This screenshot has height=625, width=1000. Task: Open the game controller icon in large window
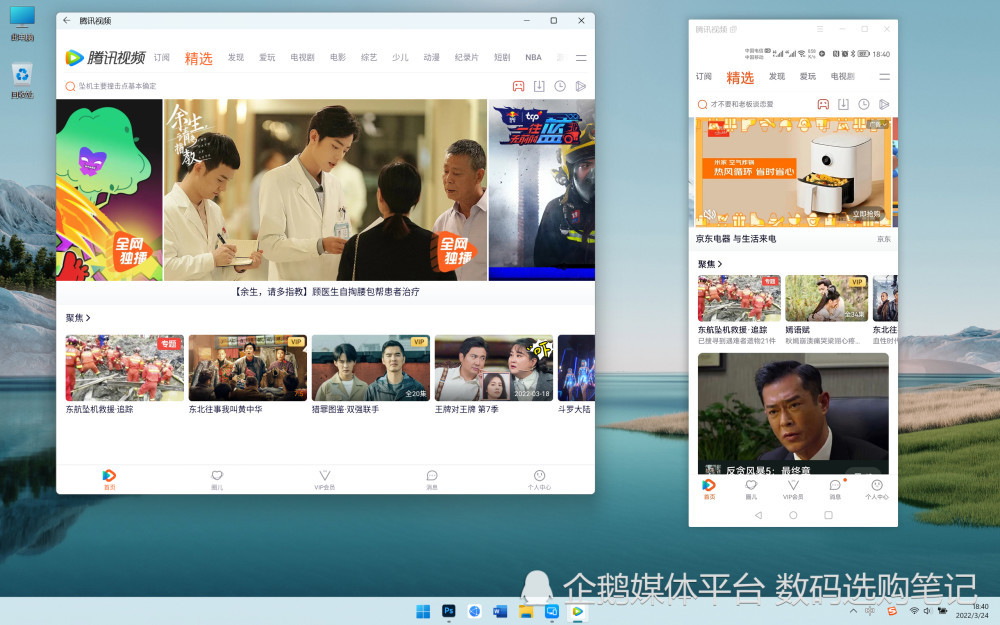click(519, 87)
